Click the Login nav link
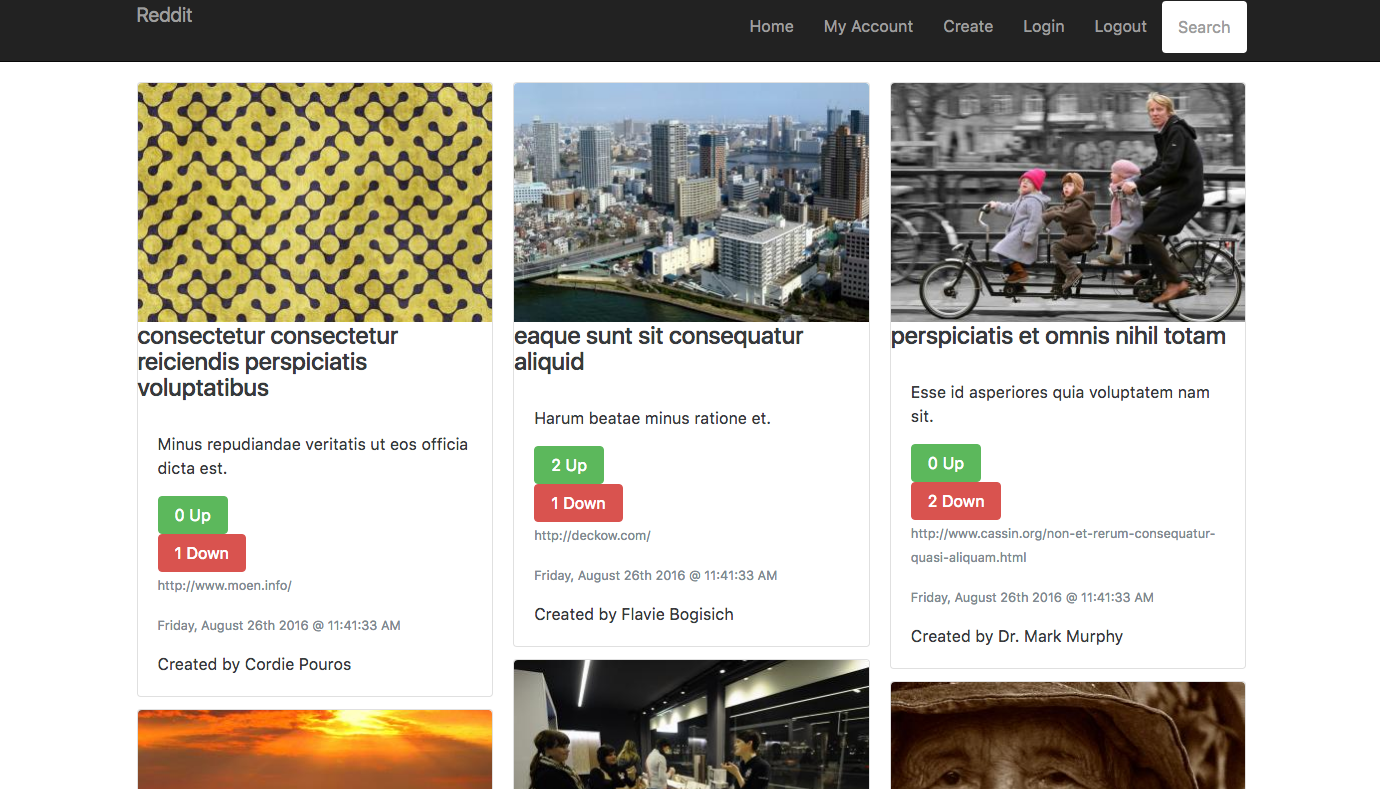Viewport: 1380px width, 789px height. pos(1043,27)
